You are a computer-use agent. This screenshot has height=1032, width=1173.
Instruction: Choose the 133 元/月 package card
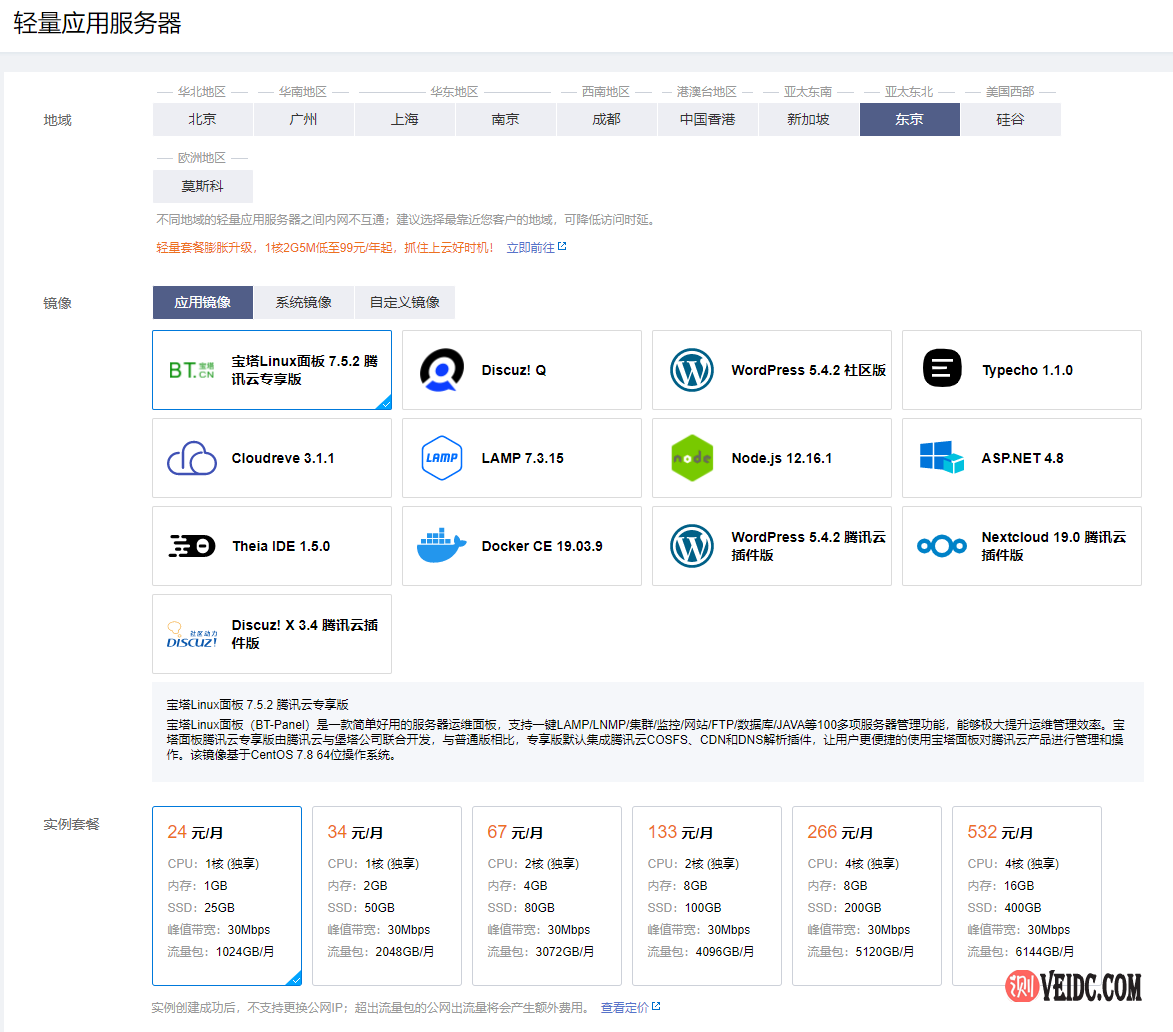pos(707,896)
